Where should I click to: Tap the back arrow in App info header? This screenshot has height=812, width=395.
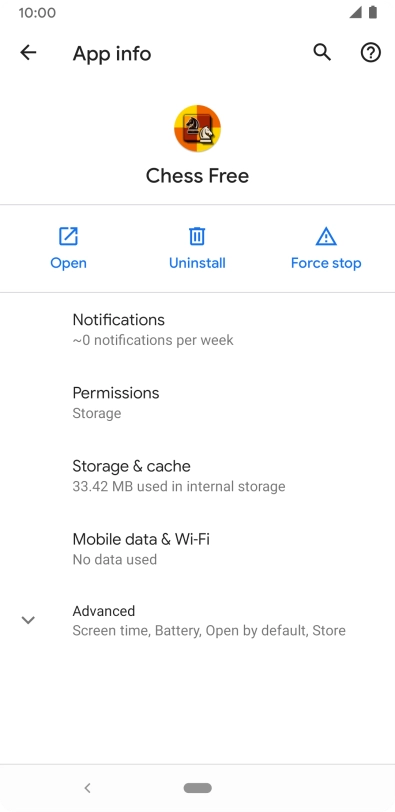pyautogui.click(x=28, y=52)
